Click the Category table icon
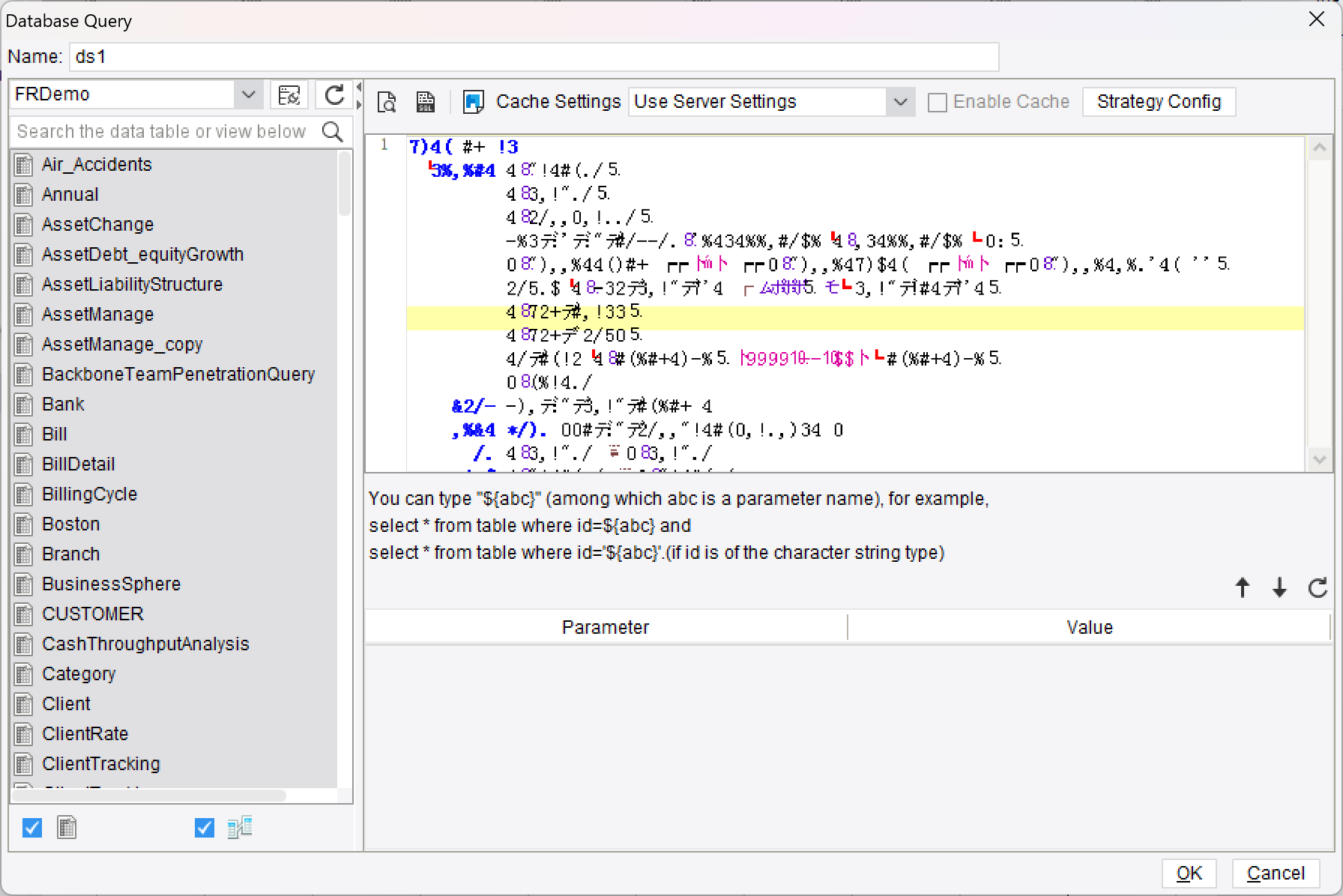The image size is (1343, 896). point(24,674)
